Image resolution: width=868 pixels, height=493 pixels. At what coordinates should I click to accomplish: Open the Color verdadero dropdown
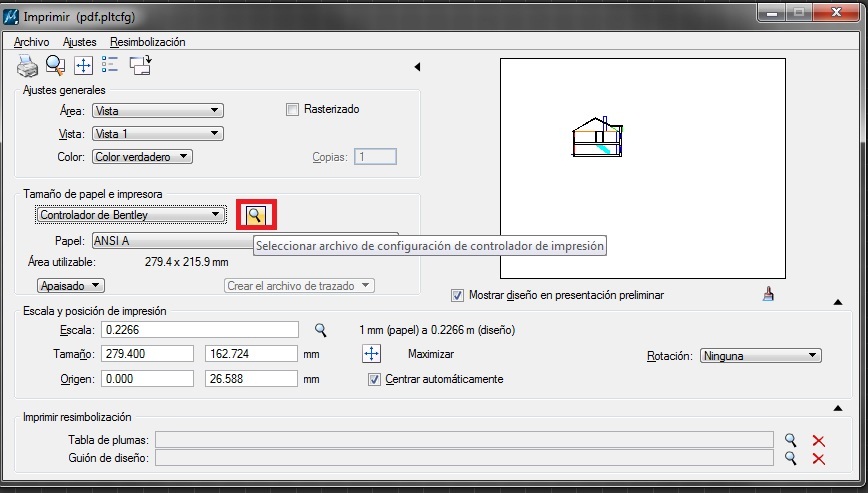click(x=142, y=157)
